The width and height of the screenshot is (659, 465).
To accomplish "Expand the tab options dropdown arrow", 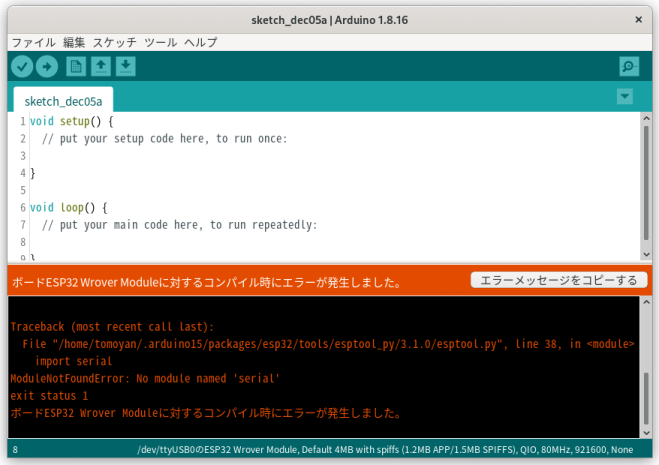I will (x=625, y=96).
